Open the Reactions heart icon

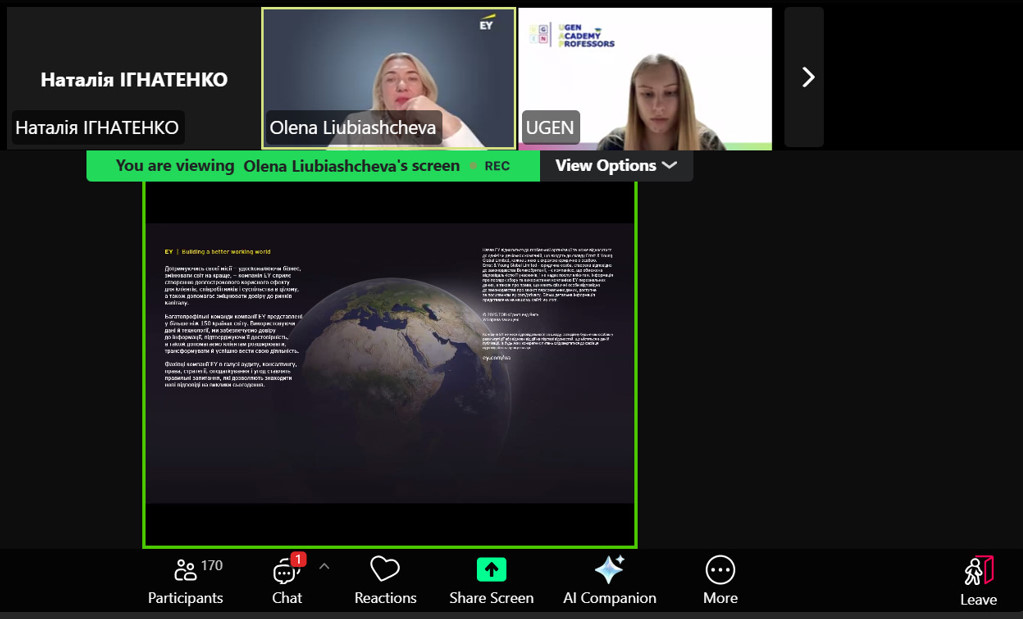tap(385, 570)
